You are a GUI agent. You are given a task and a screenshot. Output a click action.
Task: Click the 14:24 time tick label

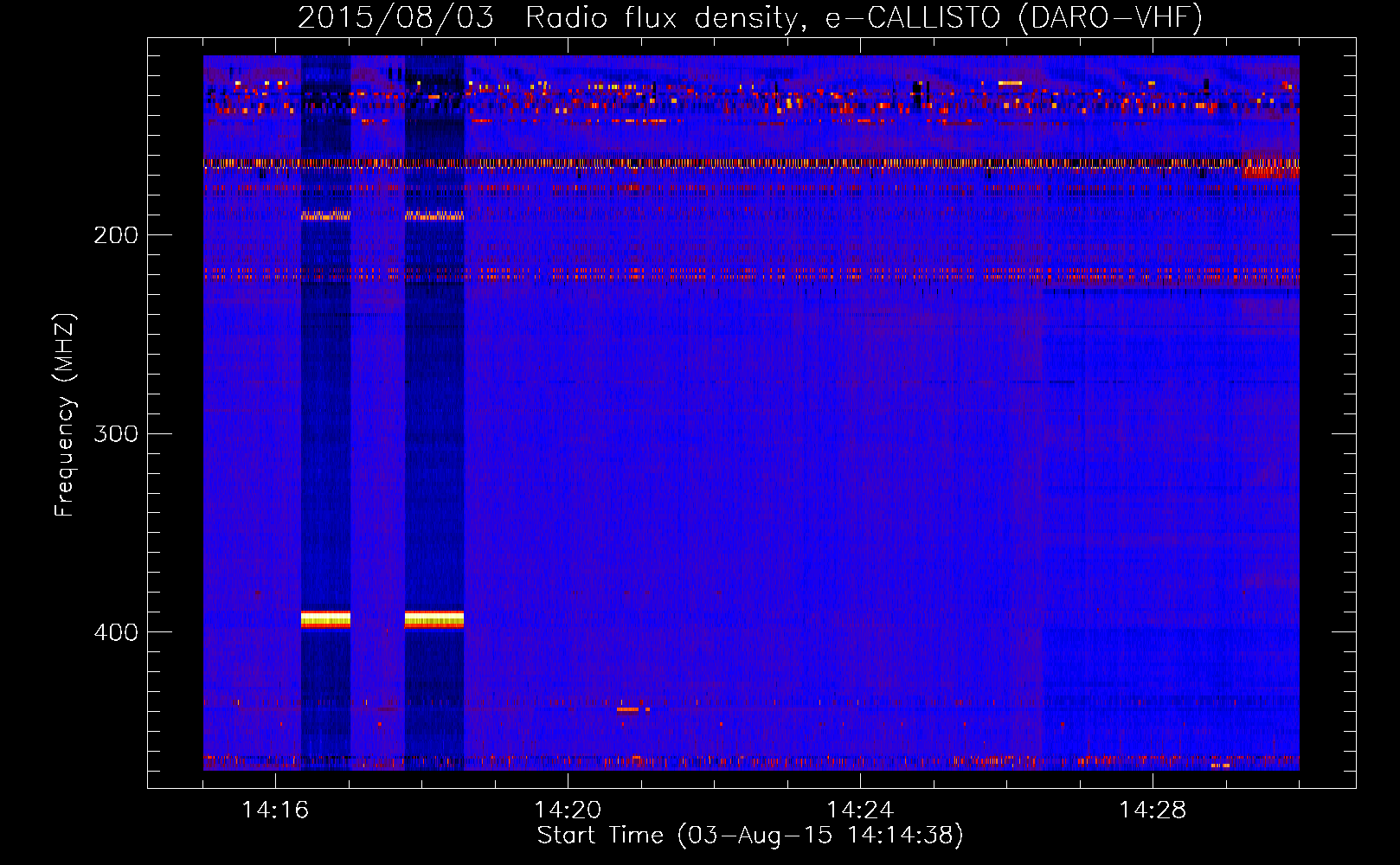click(860, 811)
